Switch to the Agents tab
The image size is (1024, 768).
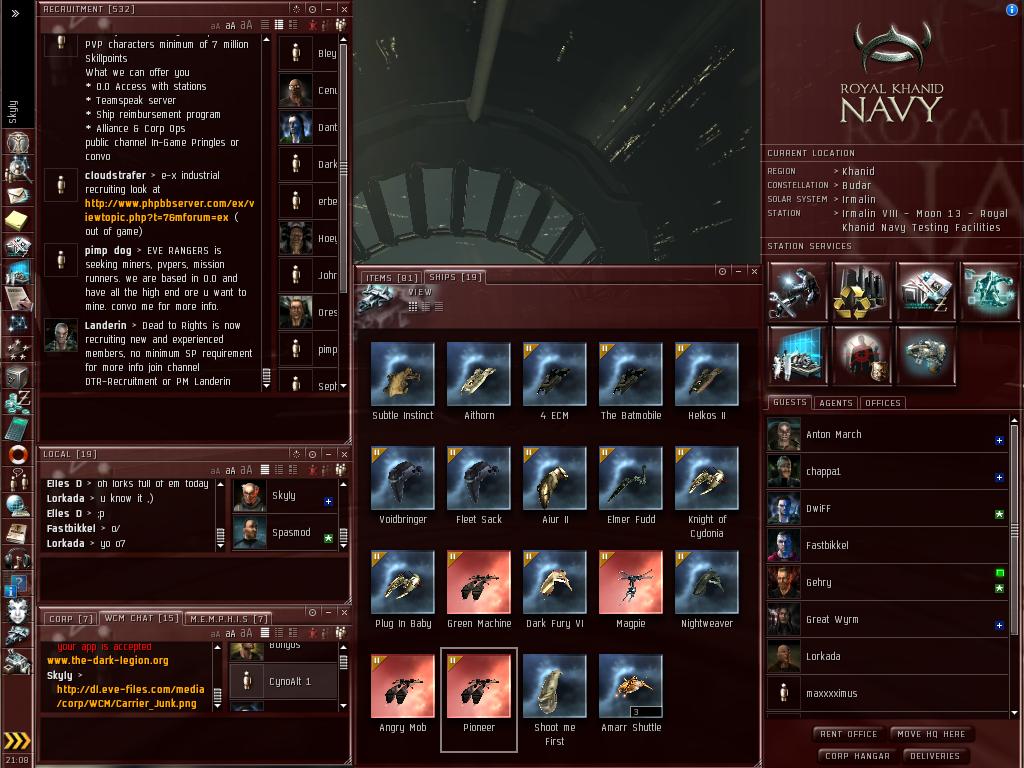836,403
